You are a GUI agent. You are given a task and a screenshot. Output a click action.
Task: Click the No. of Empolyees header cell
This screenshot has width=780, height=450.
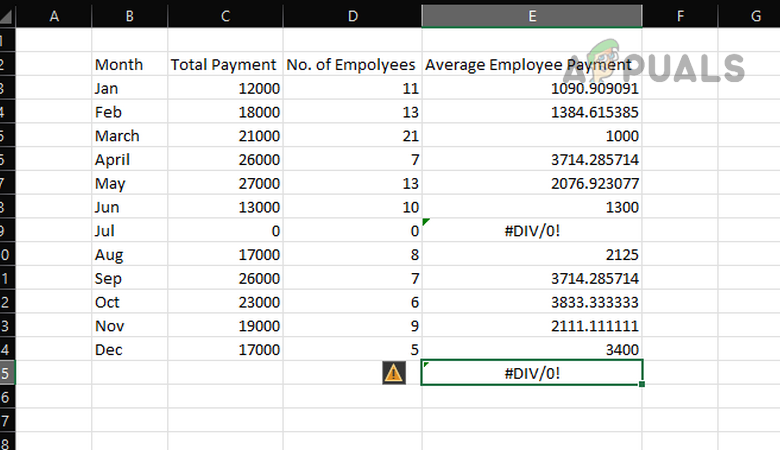[x=353, y=65]
